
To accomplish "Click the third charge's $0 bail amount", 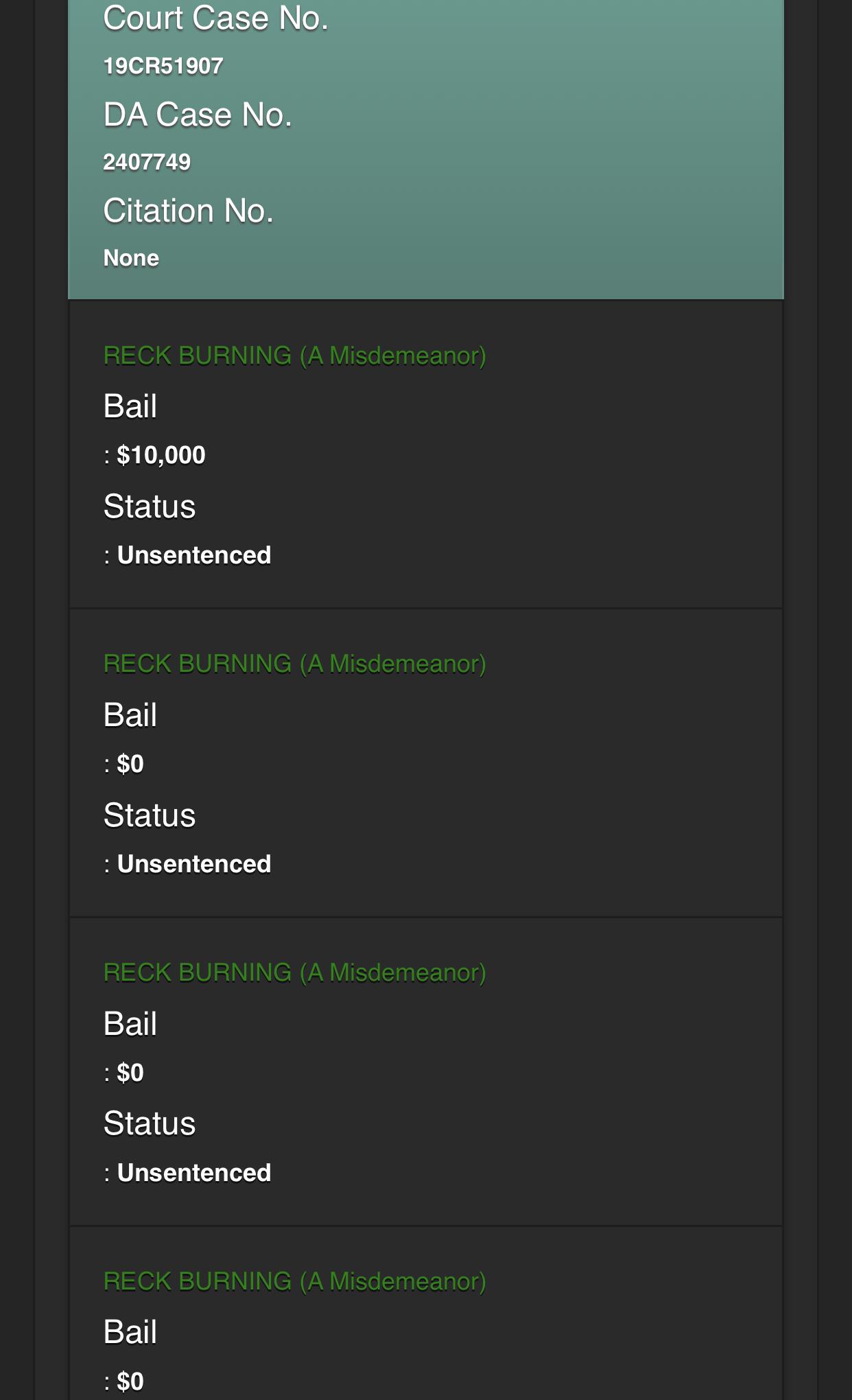I will pos(130,1073).
